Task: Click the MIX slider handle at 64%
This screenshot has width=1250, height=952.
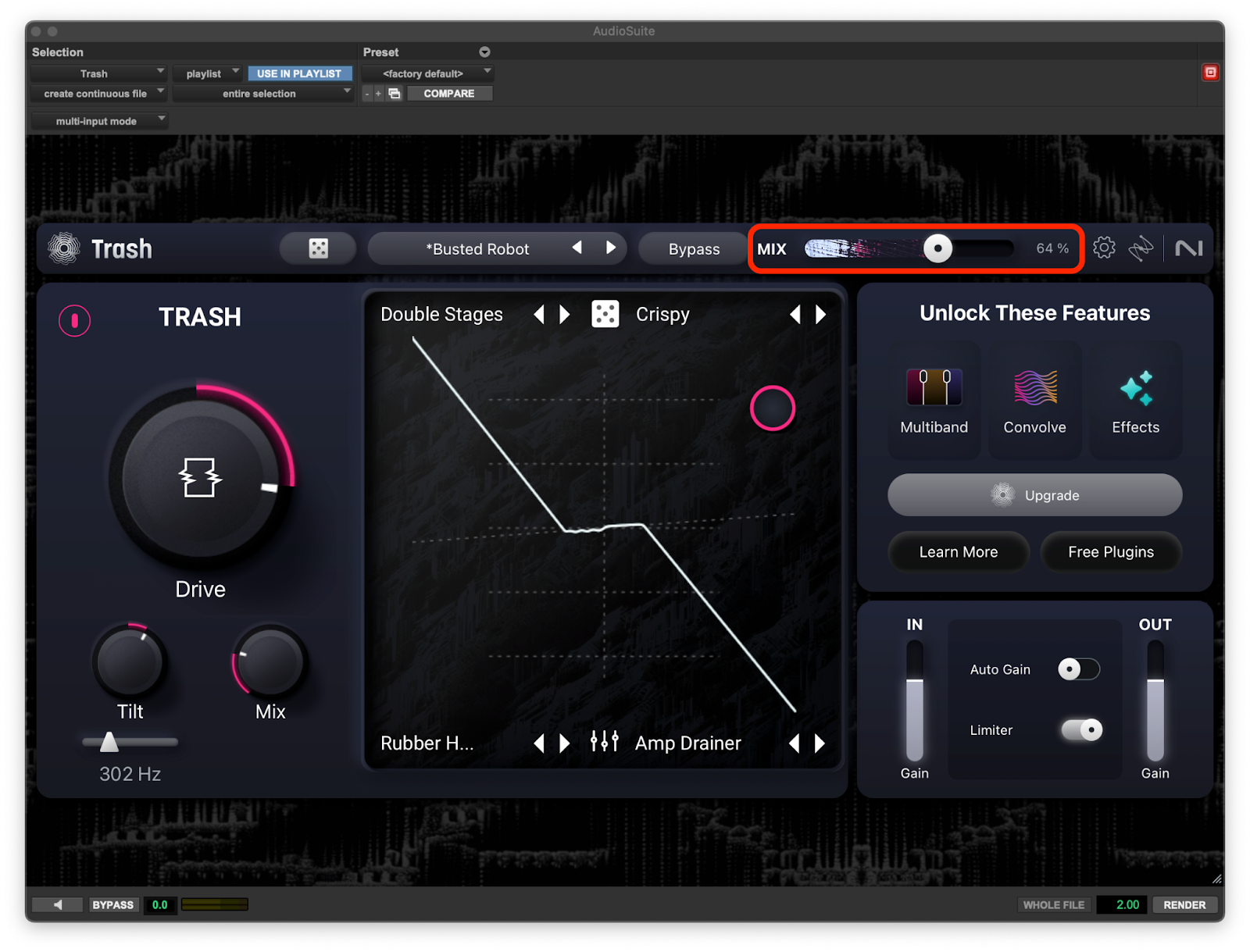Action: pos(937,249)
